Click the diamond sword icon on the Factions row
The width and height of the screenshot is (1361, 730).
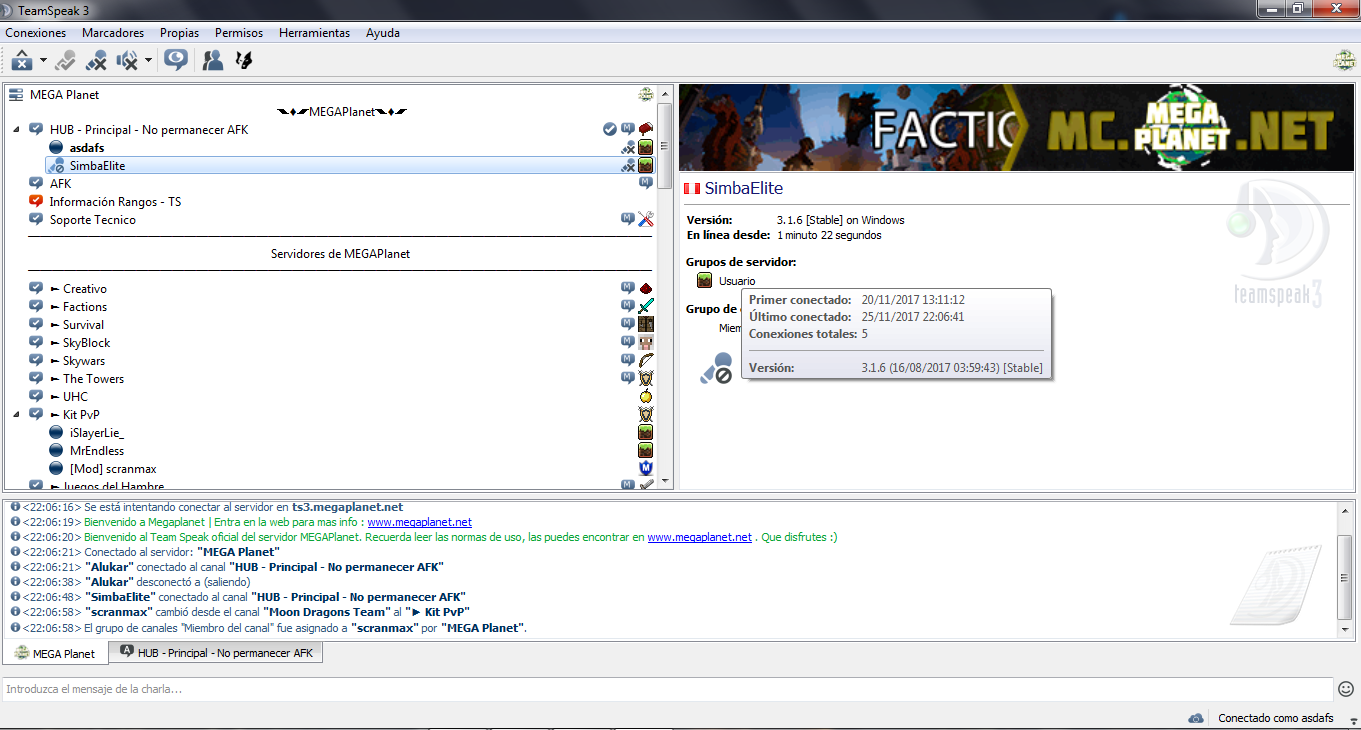click(x=646, y=307)
